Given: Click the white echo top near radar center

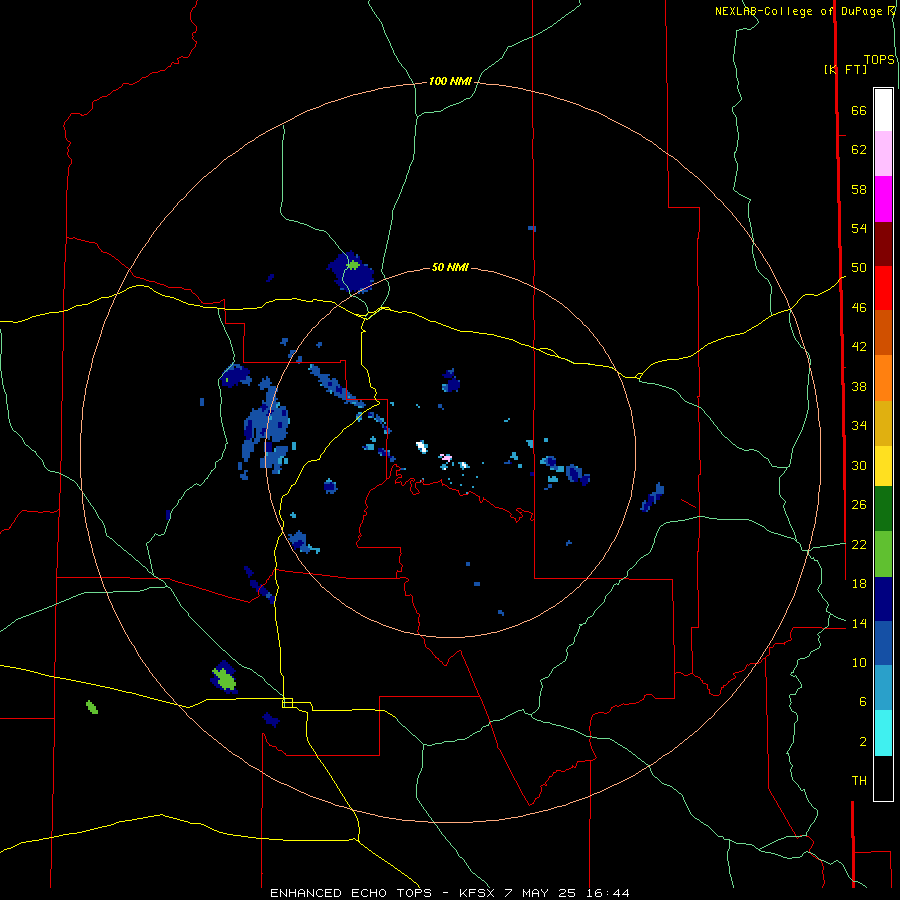Looking at the screenshot, I should (x=422, y=447).
